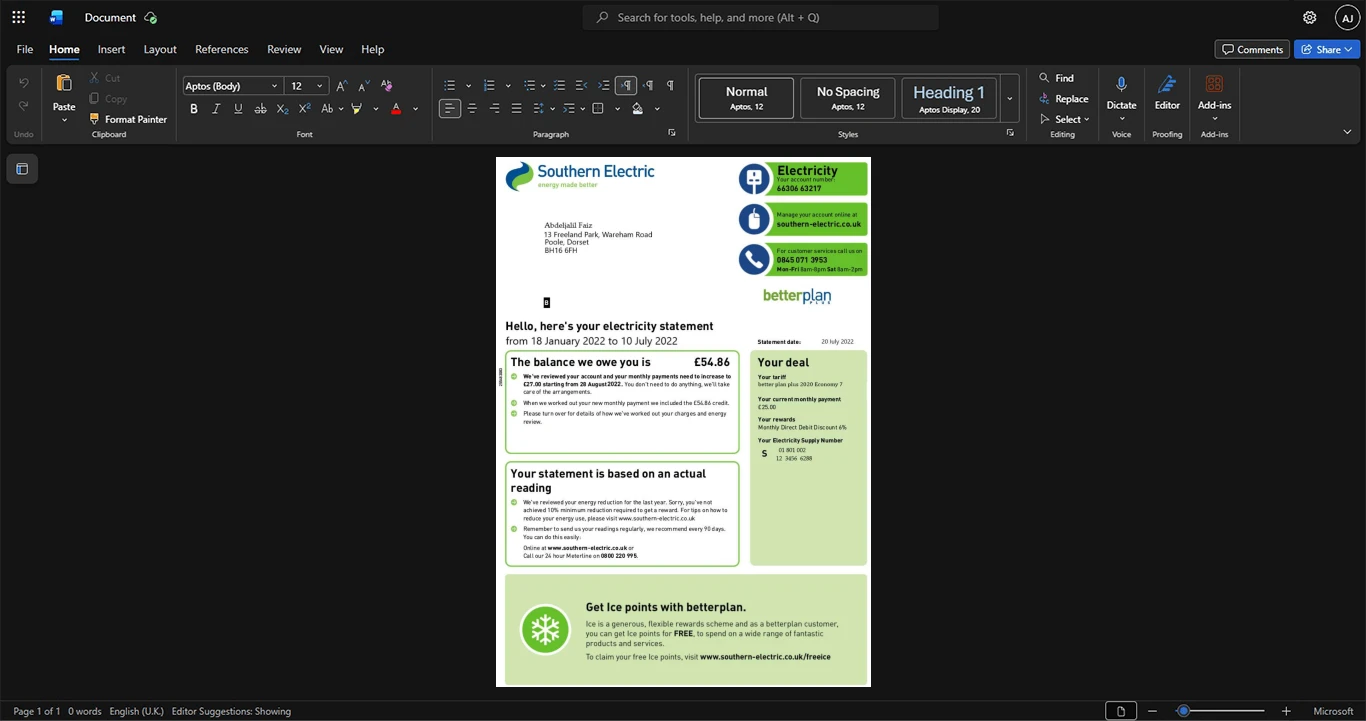The height and width of the screenshot is (721, 1366).
Task: Apply superscript formatting
Action: pos(304,109)
